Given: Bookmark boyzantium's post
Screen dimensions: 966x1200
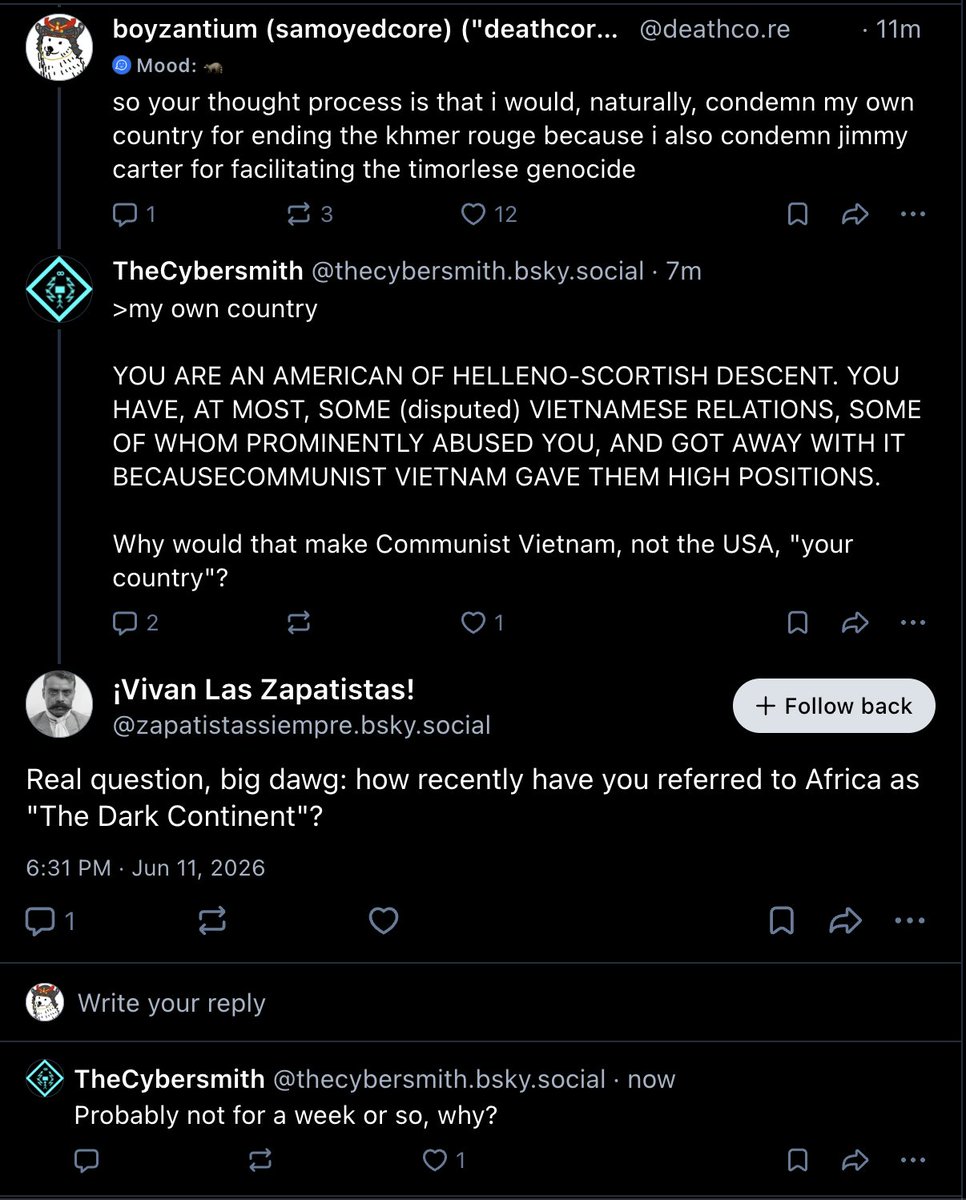Looking at the screenshot, I should tap(797, 214).
